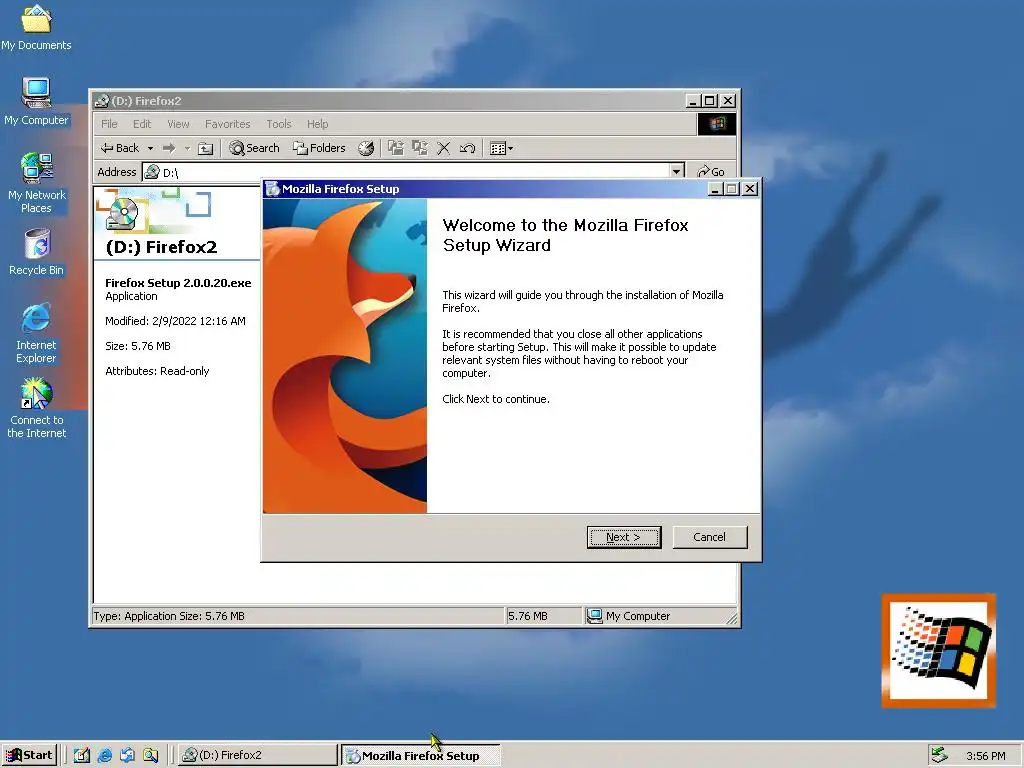
Task: Expand the Forward history dropdown arrow
Action: (187, 148)
